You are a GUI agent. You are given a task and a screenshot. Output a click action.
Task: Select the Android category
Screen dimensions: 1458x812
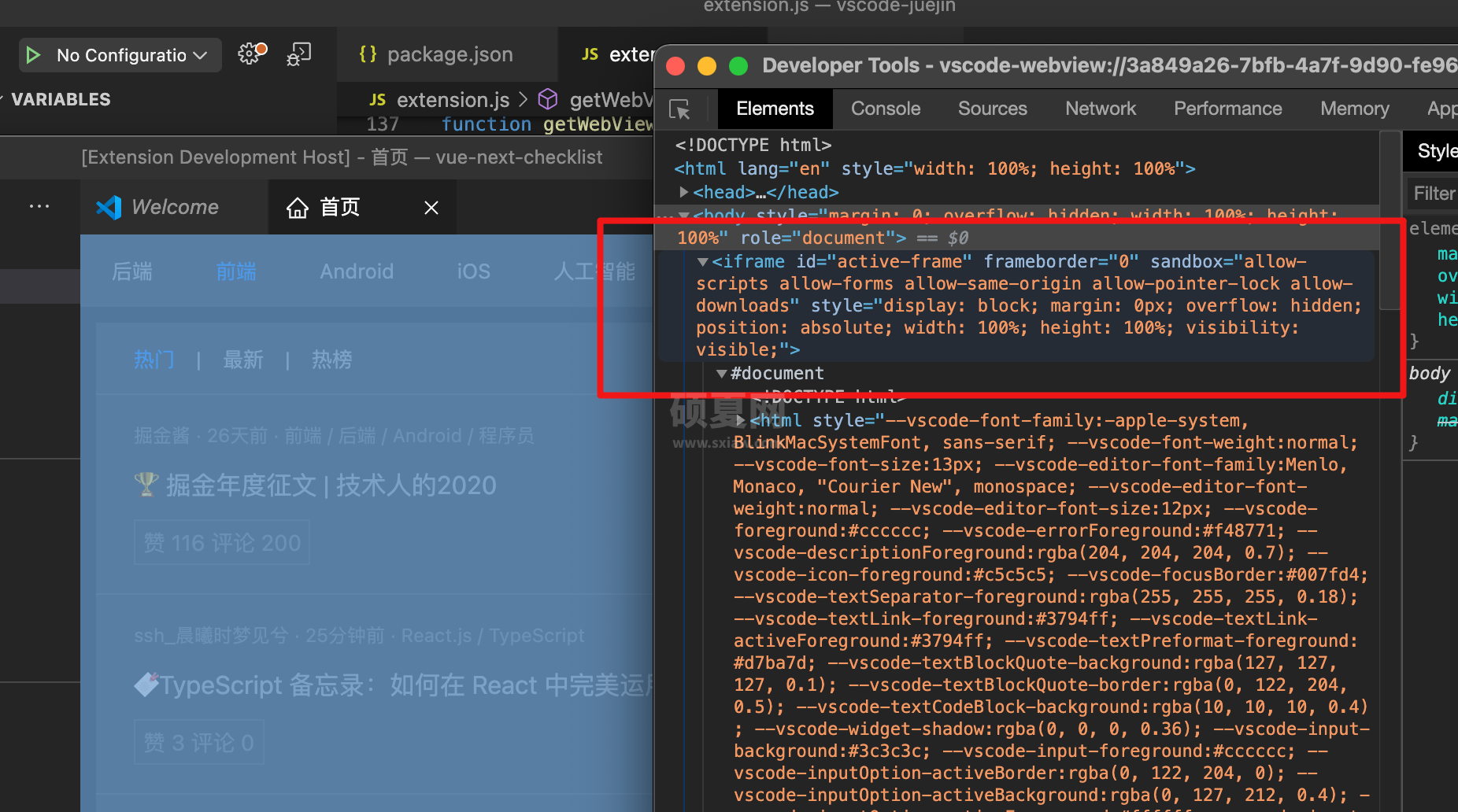[x=357, y=271]
